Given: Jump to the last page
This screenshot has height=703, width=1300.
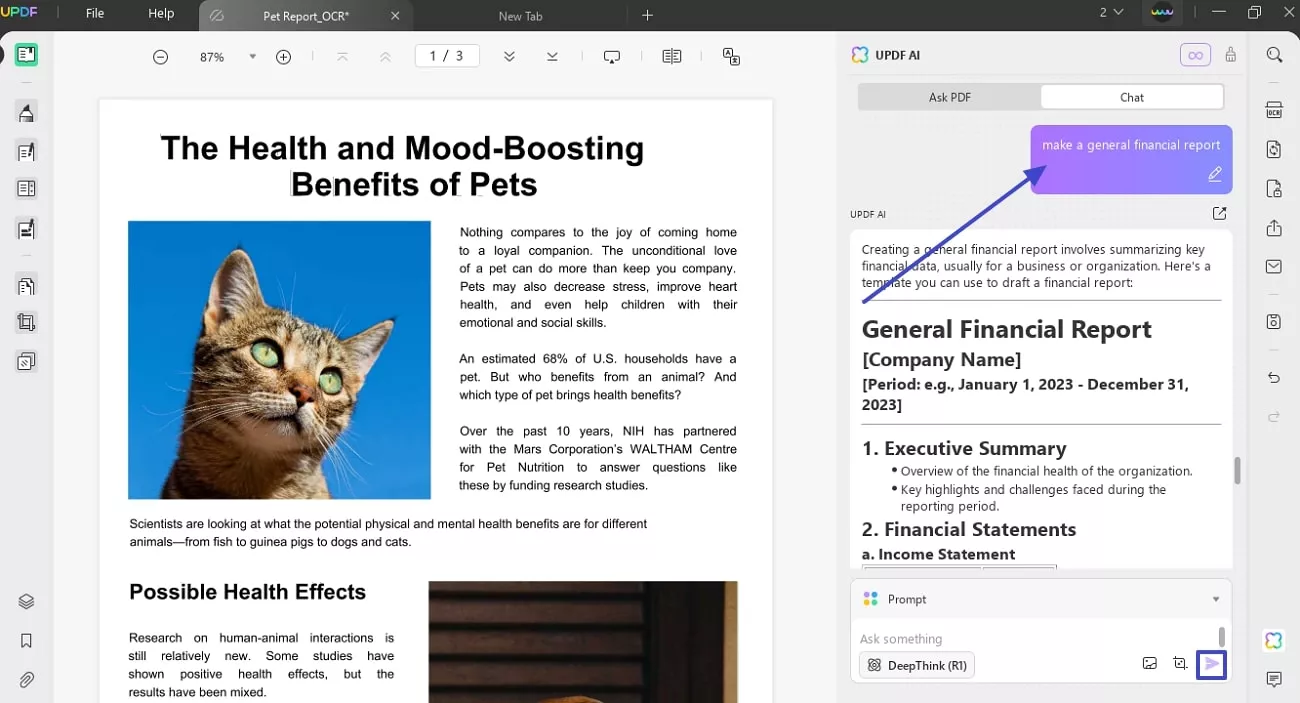Looking at the screenshot, I should coord(552,57).
